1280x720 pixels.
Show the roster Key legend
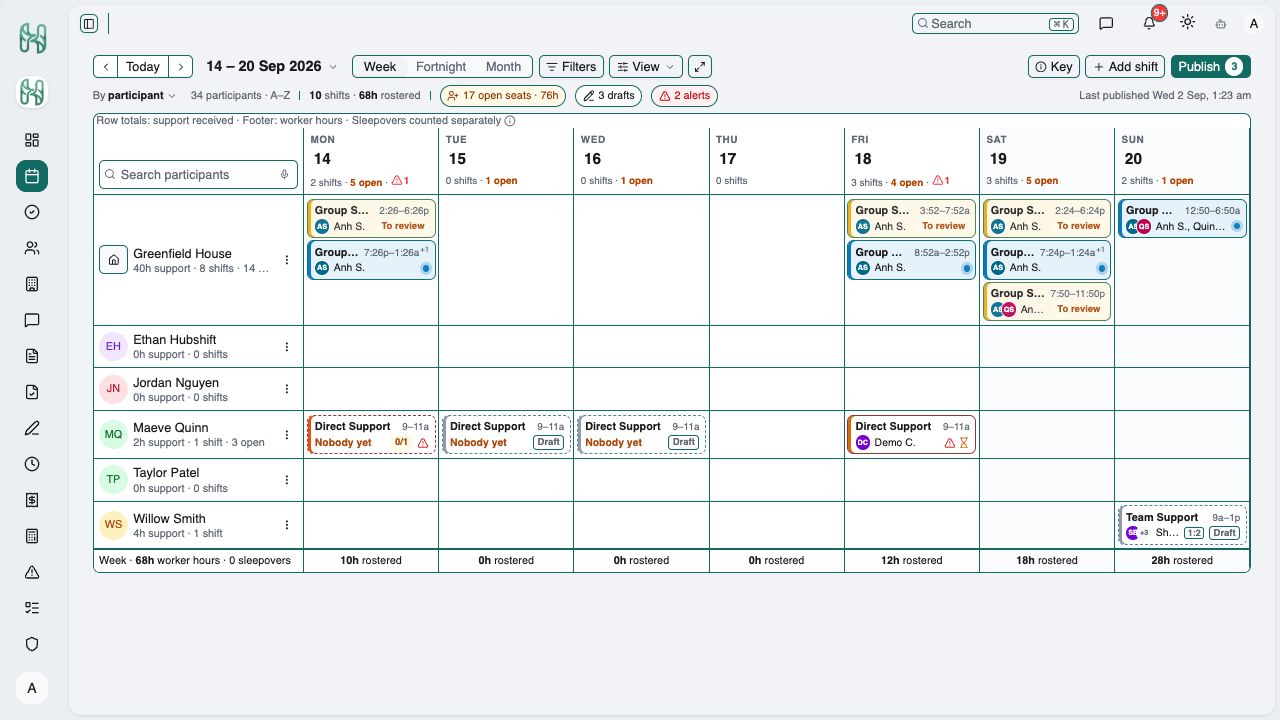[1054, 67]
